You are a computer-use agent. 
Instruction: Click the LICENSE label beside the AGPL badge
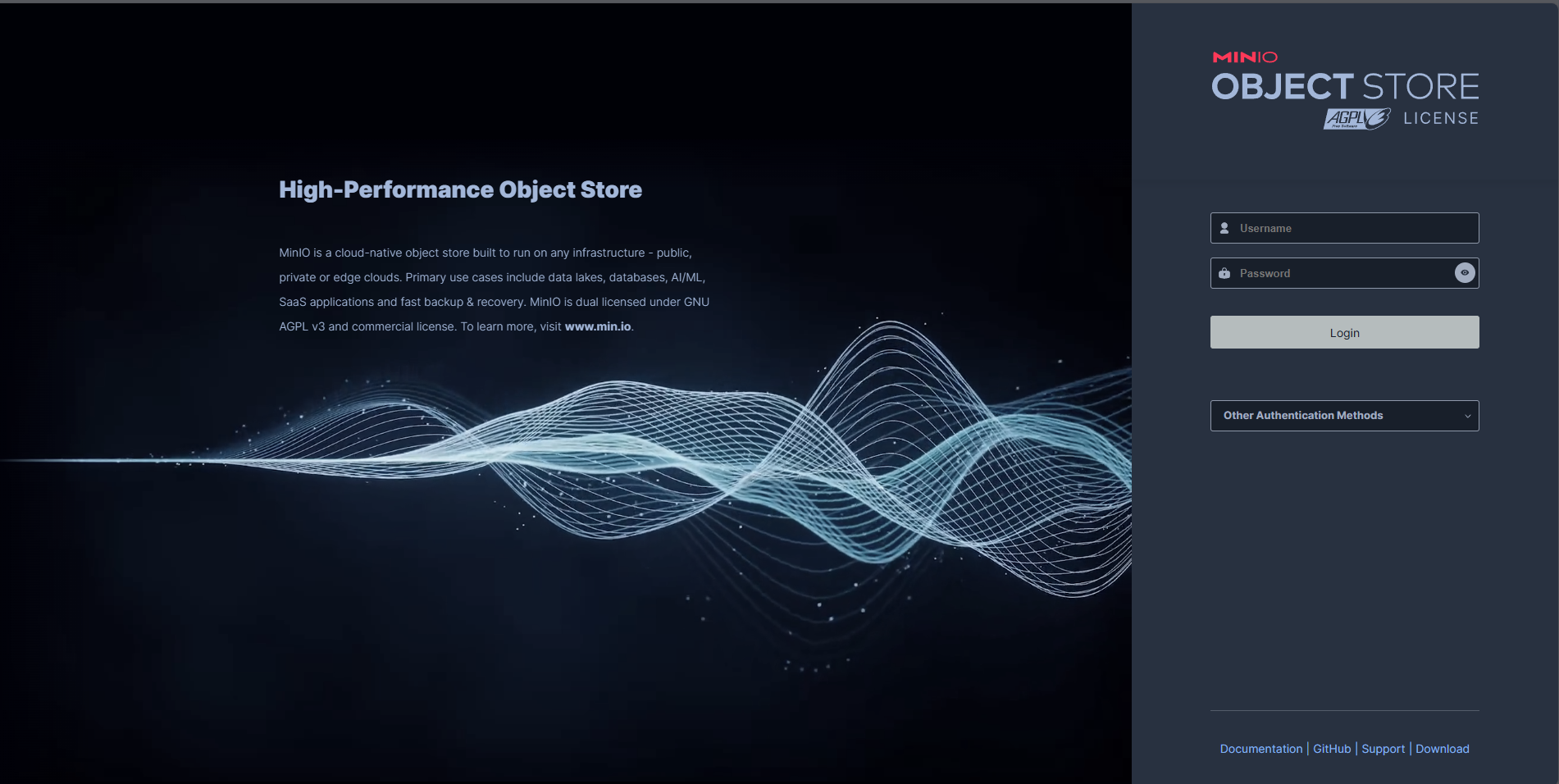pyautogui.click(x=1440, y=119)
